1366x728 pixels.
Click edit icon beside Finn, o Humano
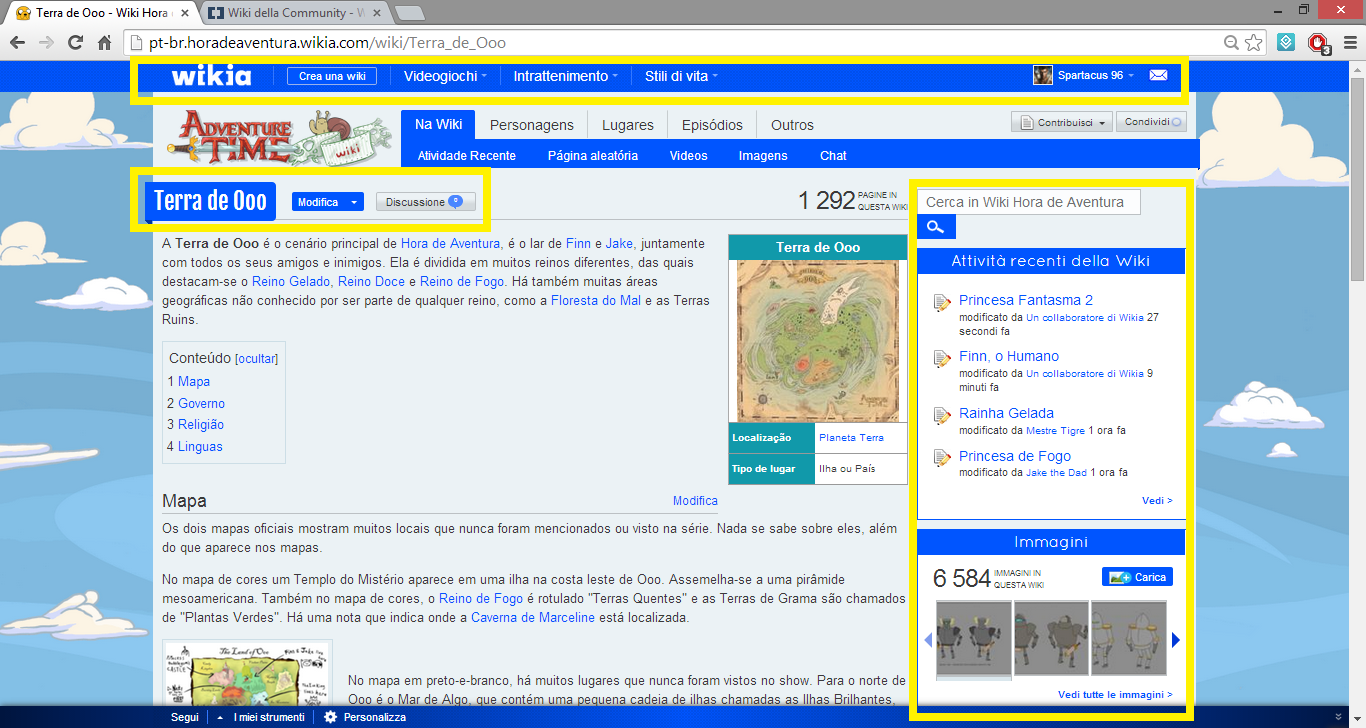(x=942, y=358)
